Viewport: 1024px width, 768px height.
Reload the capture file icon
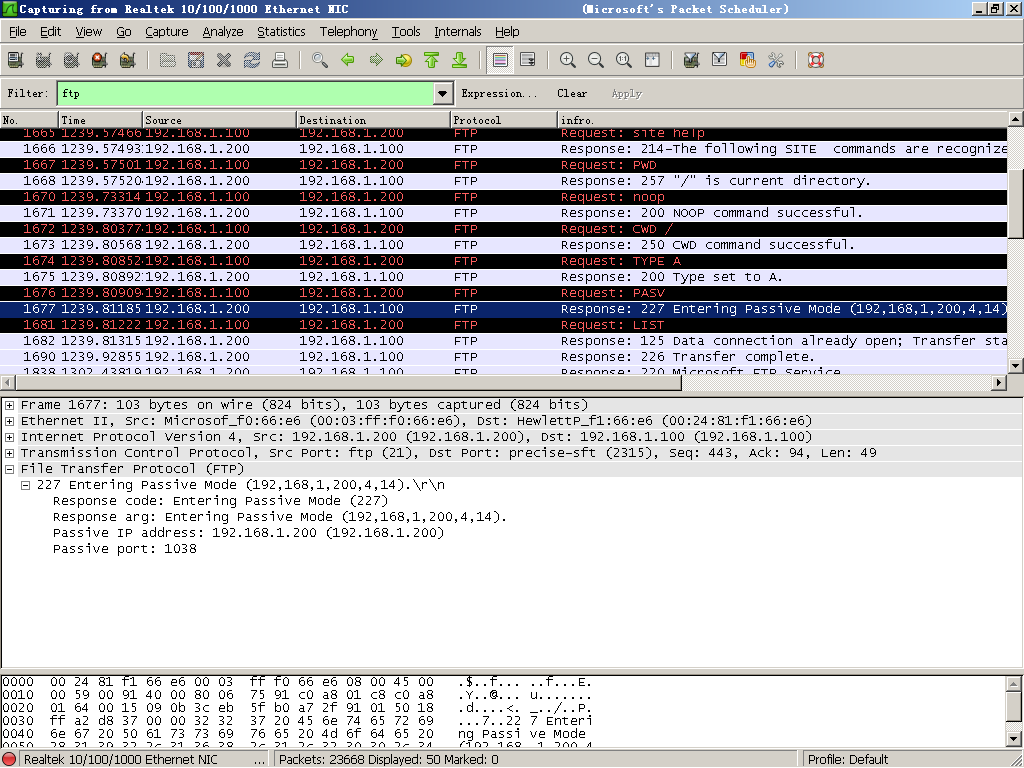pos(252,60)
